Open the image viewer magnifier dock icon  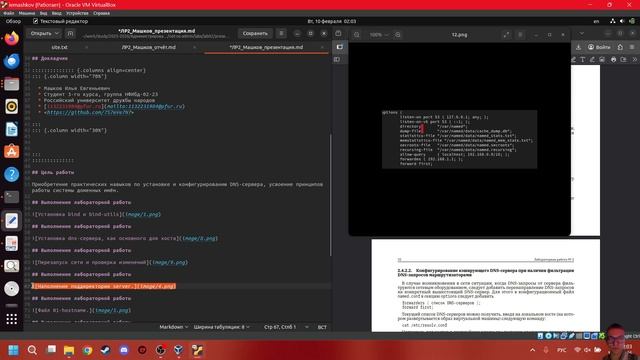[11, 266]
